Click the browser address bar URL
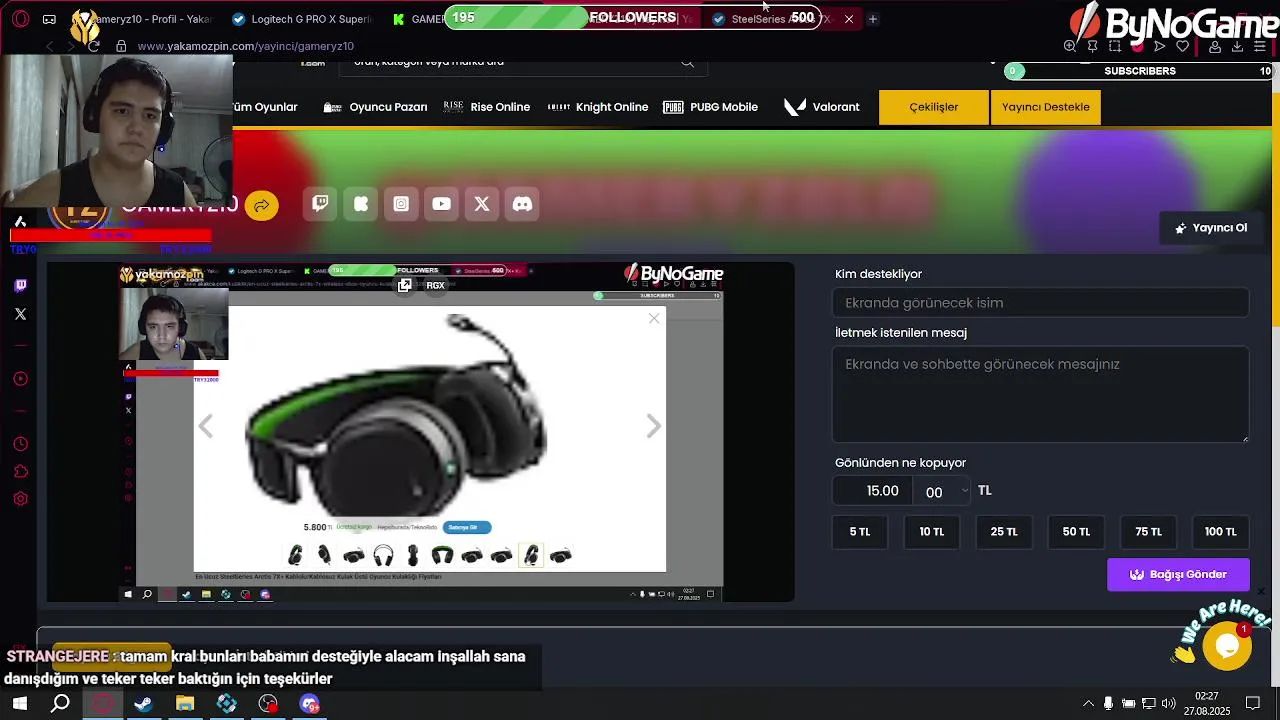The height and width of the screenshot is (720, 1280). pos(245,46)
